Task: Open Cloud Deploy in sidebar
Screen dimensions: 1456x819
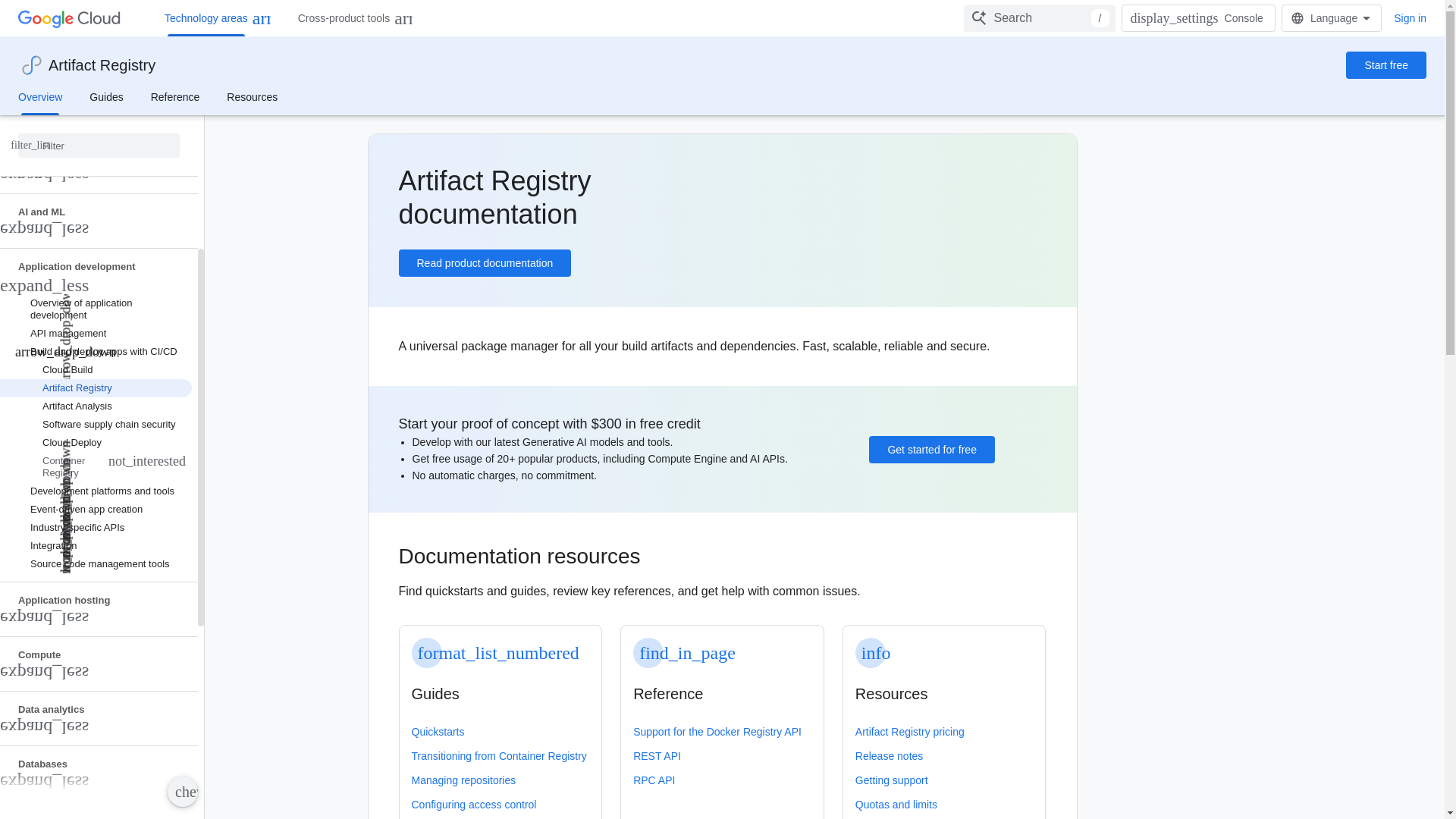Action: coord(72,443)
